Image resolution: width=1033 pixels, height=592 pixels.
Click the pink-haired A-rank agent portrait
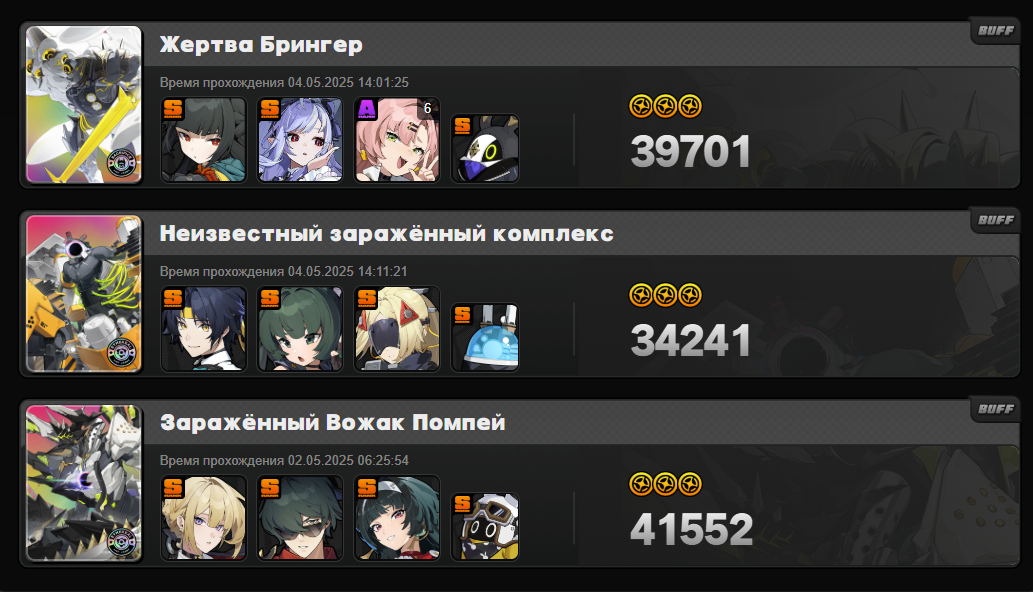tap(397, 140)
